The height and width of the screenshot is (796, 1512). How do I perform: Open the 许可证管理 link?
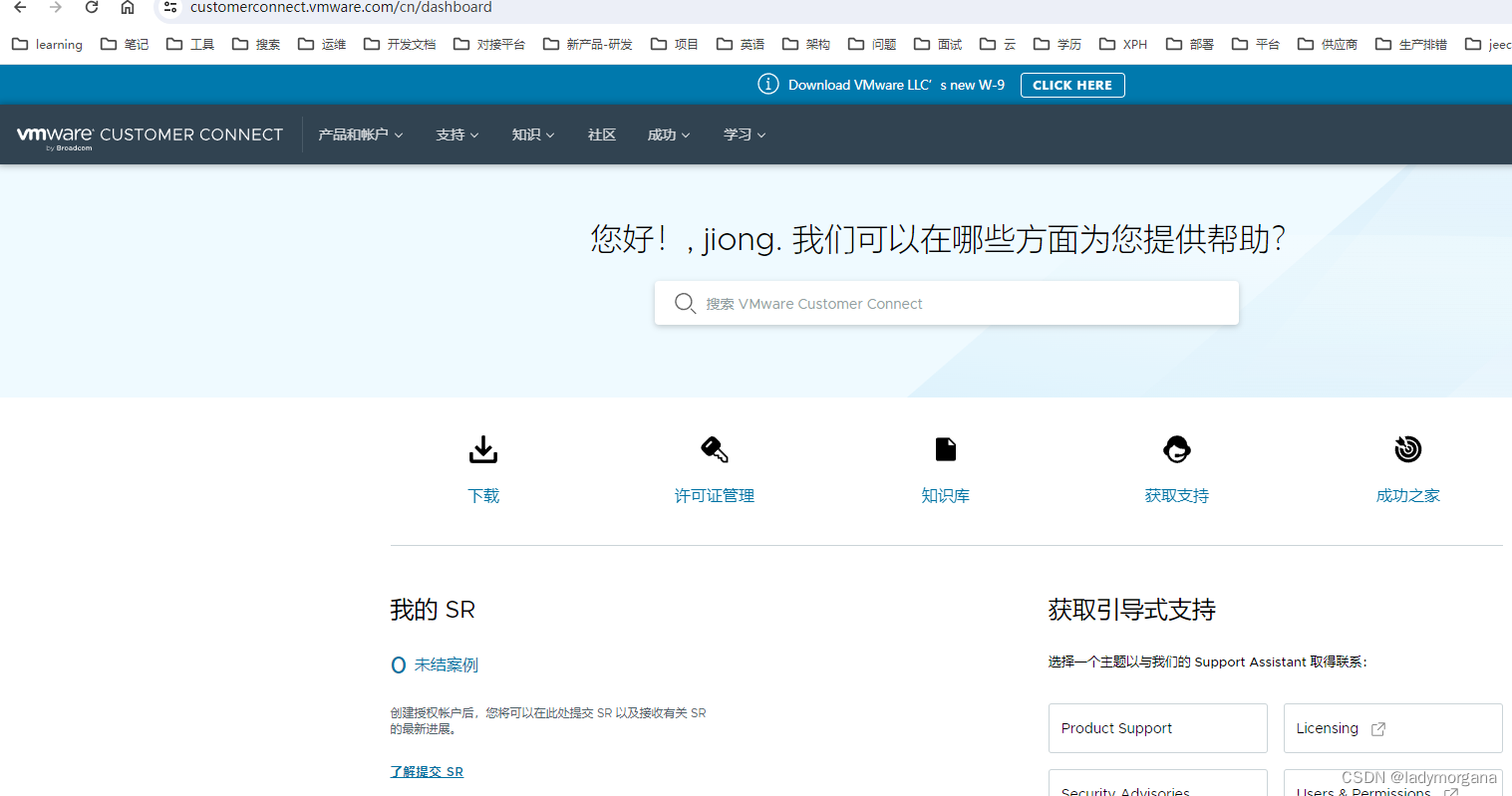tap(715, 495)
